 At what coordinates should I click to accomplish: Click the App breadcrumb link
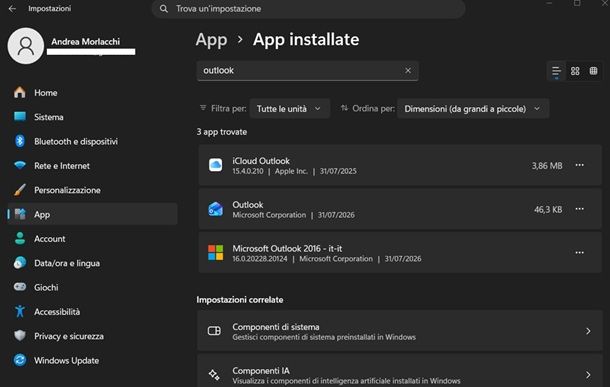[211, 40]
